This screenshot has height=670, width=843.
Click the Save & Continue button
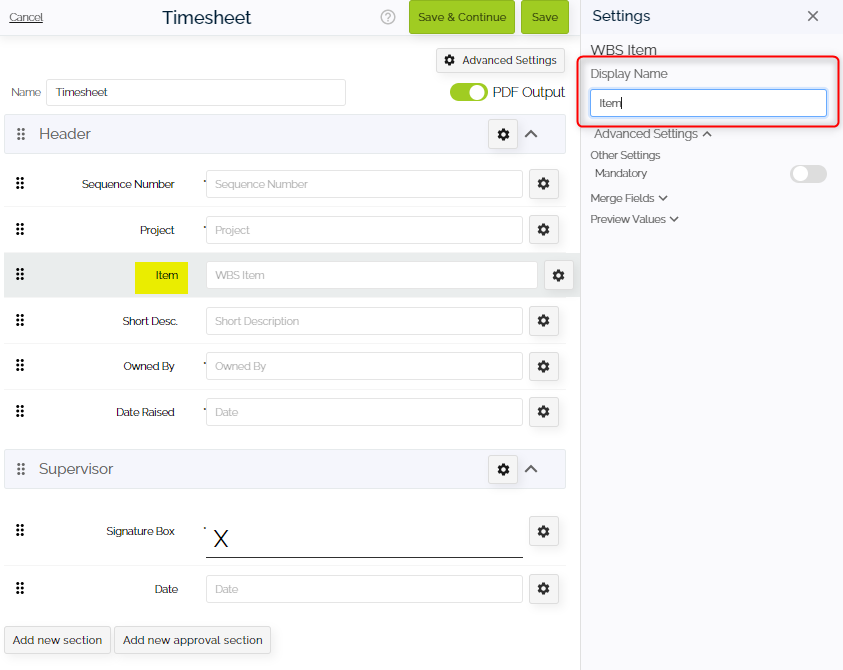tap(462, 17)
